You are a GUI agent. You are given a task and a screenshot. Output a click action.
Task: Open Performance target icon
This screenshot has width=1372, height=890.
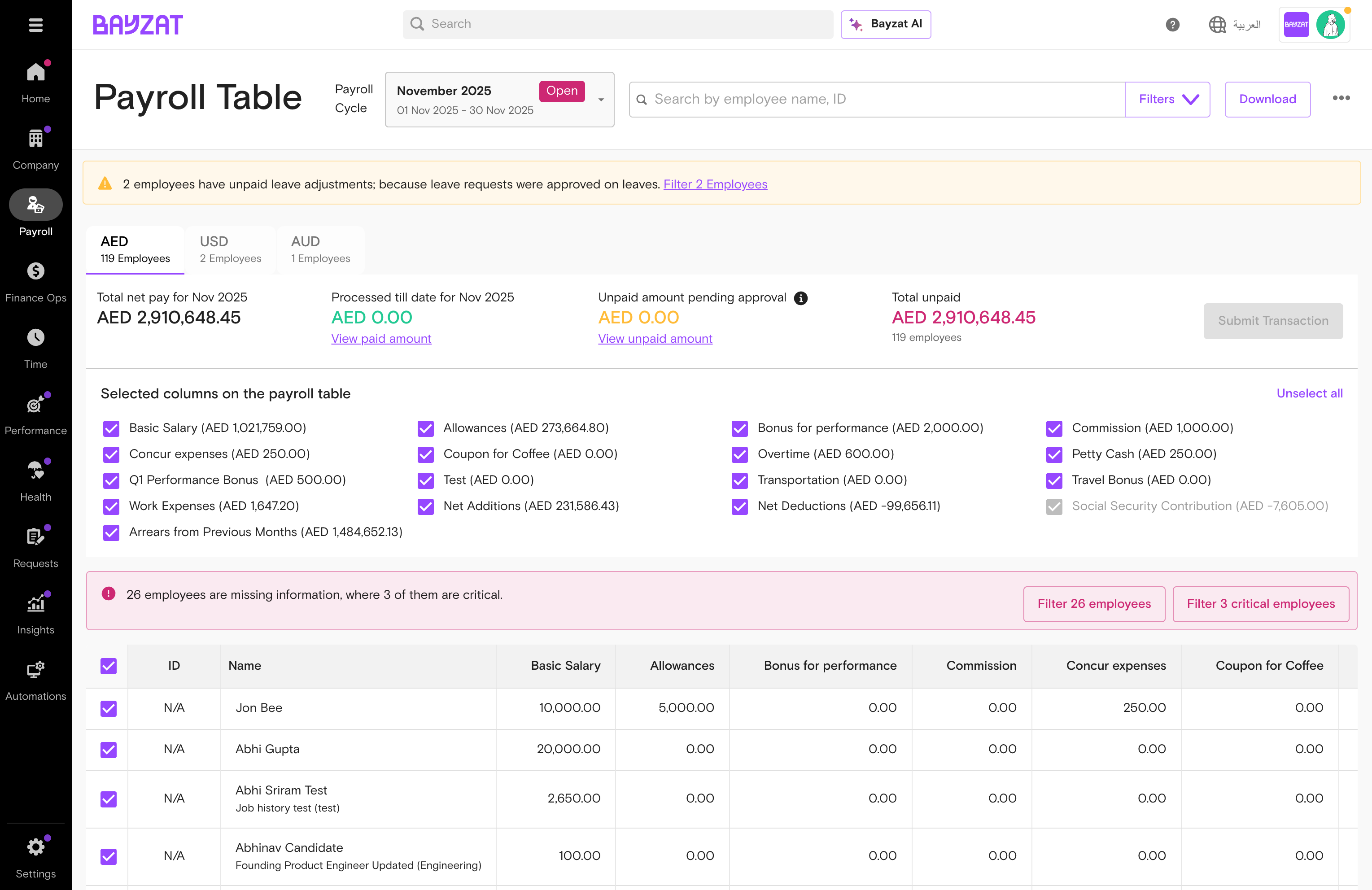click(36, 404)
